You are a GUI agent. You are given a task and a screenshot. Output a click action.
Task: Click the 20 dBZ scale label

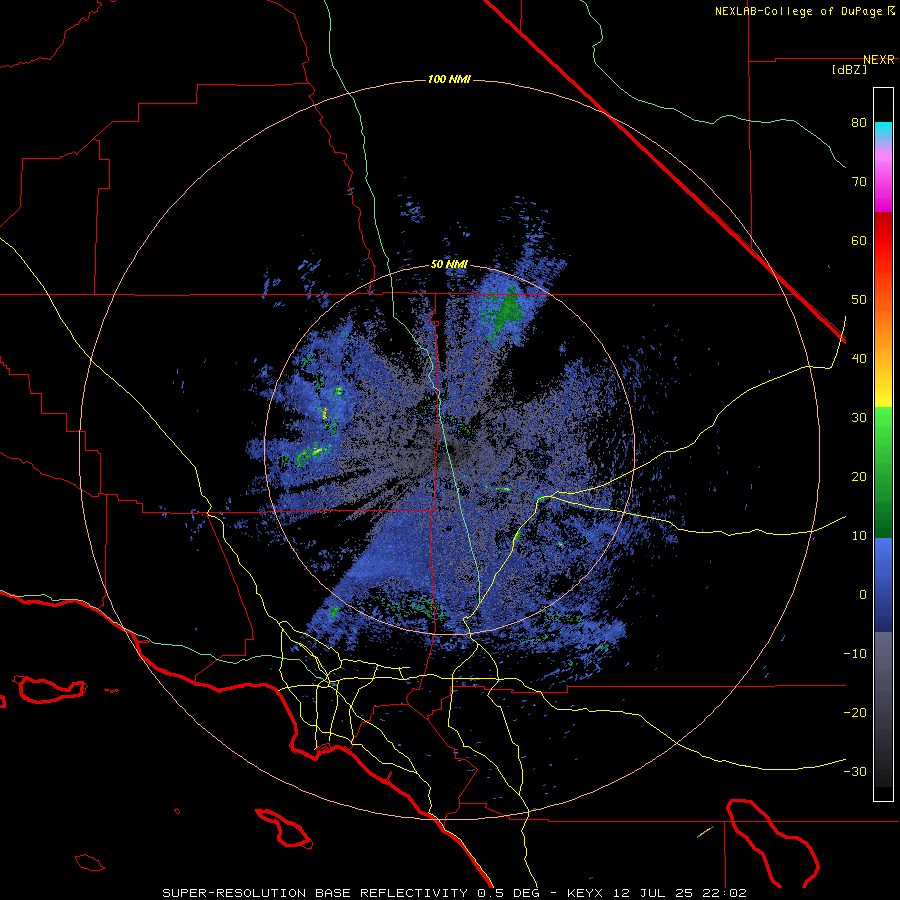pos(859,477)
